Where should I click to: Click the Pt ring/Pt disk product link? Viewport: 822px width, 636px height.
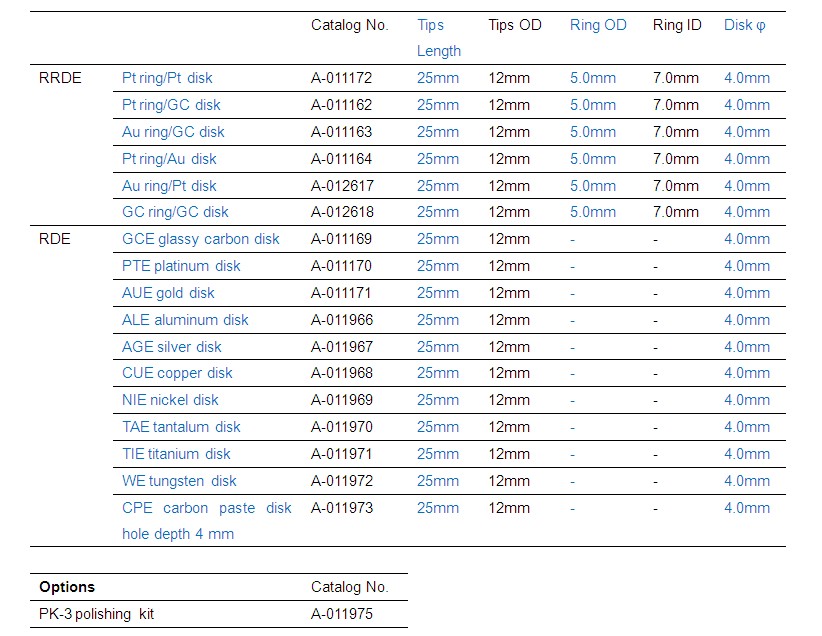point(167,78)
